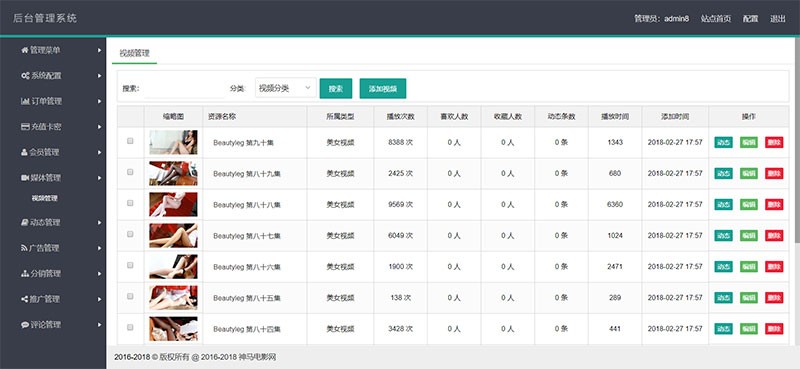Expand the 充值卡密 arrow

tap(99, 127)
